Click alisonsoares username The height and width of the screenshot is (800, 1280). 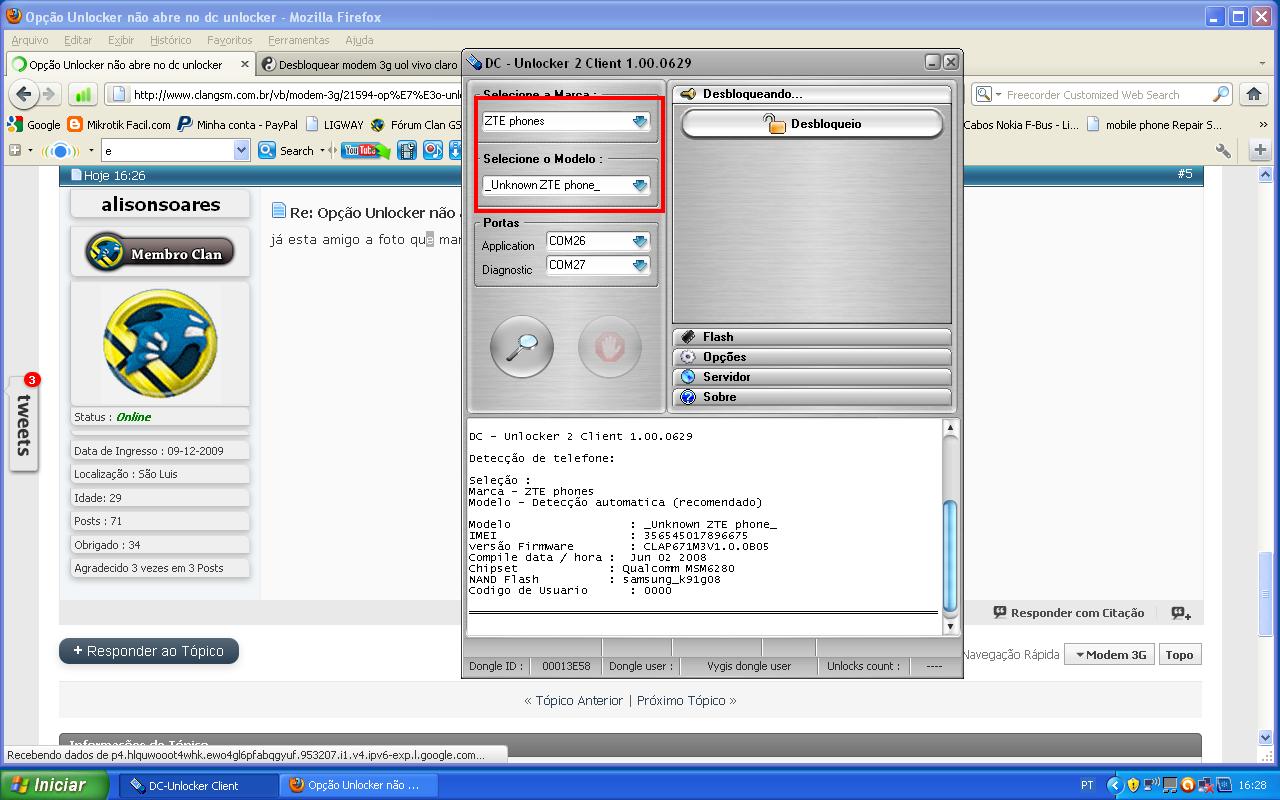click(160, 204)
